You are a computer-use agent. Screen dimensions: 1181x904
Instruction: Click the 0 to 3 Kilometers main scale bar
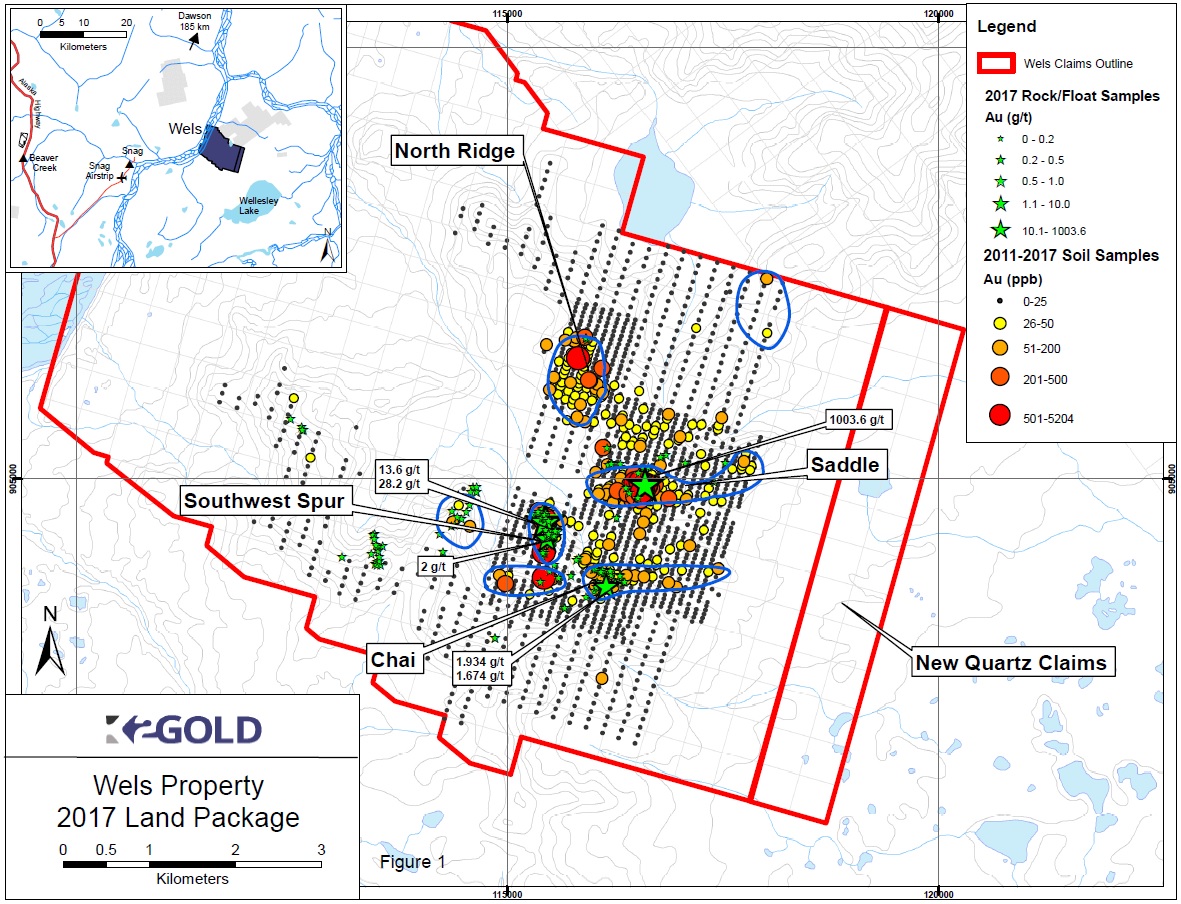(193, 863)
